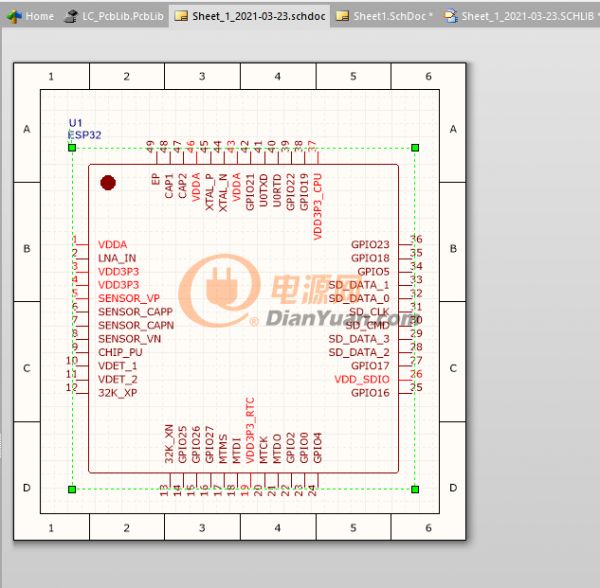Viewport: 600px width, 588px height.
Task: Grab the top-left green selection handle
Action: click(72, 148)
